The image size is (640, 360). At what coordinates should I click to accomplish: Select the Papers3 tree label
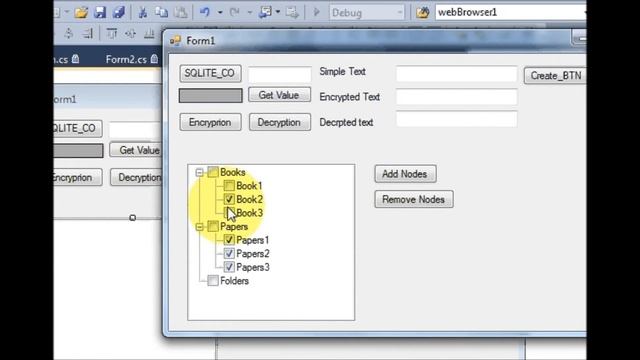(x=253, y=267)
